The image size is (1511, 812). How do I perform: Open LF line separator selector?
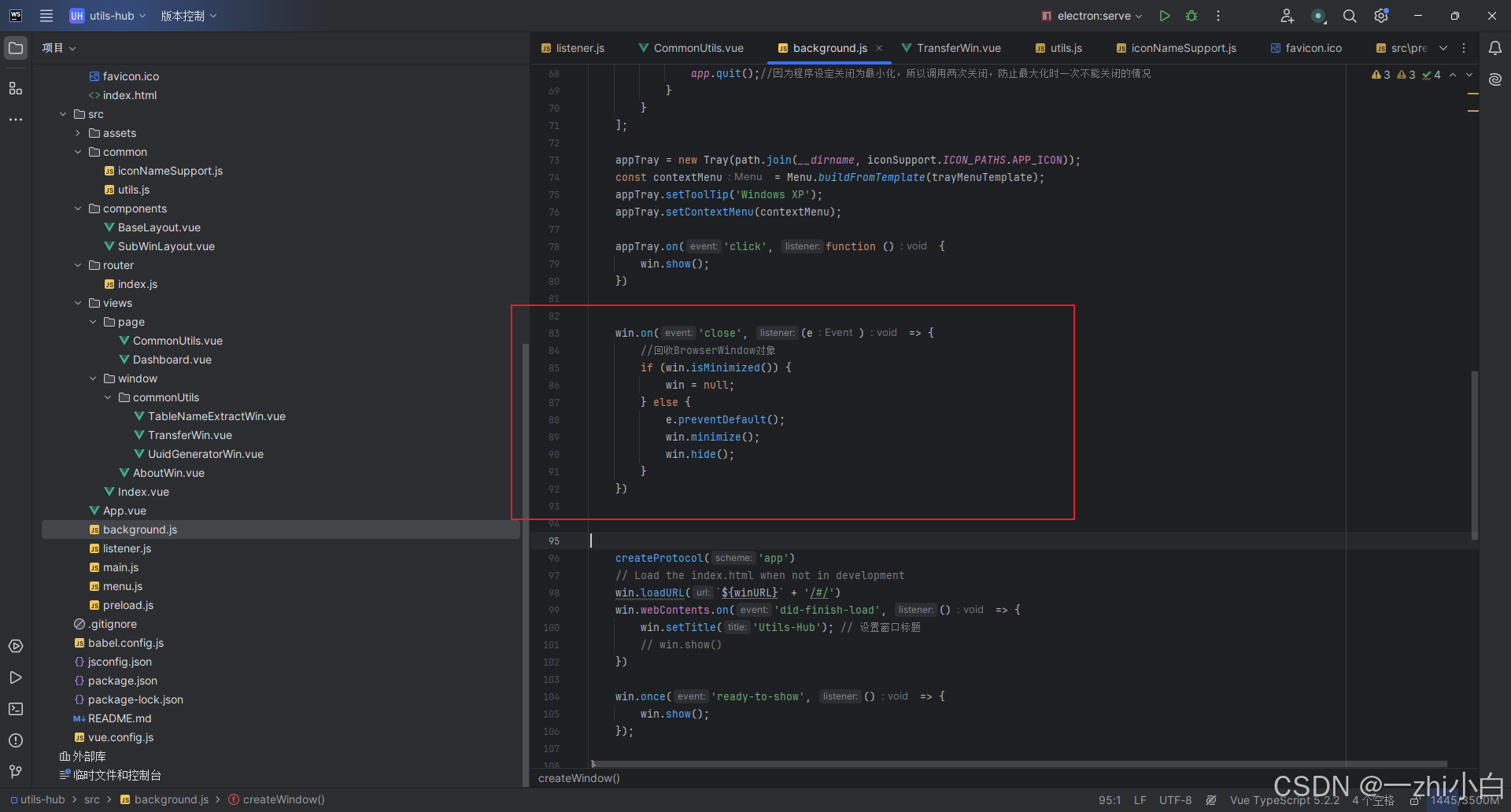(1140, 800)
